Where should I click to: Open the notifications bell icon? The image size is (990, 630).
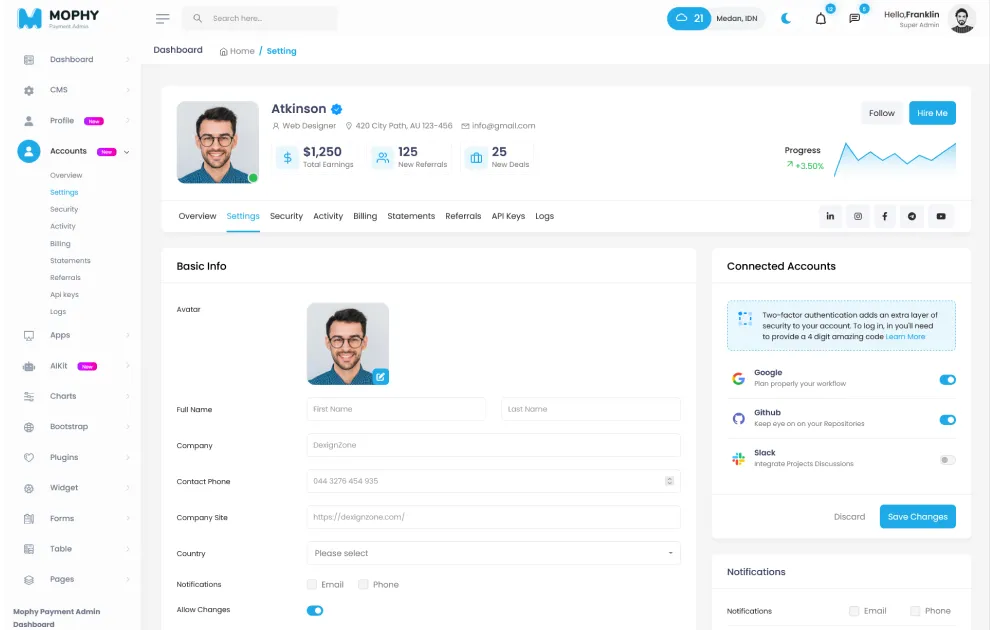point(821,18)
